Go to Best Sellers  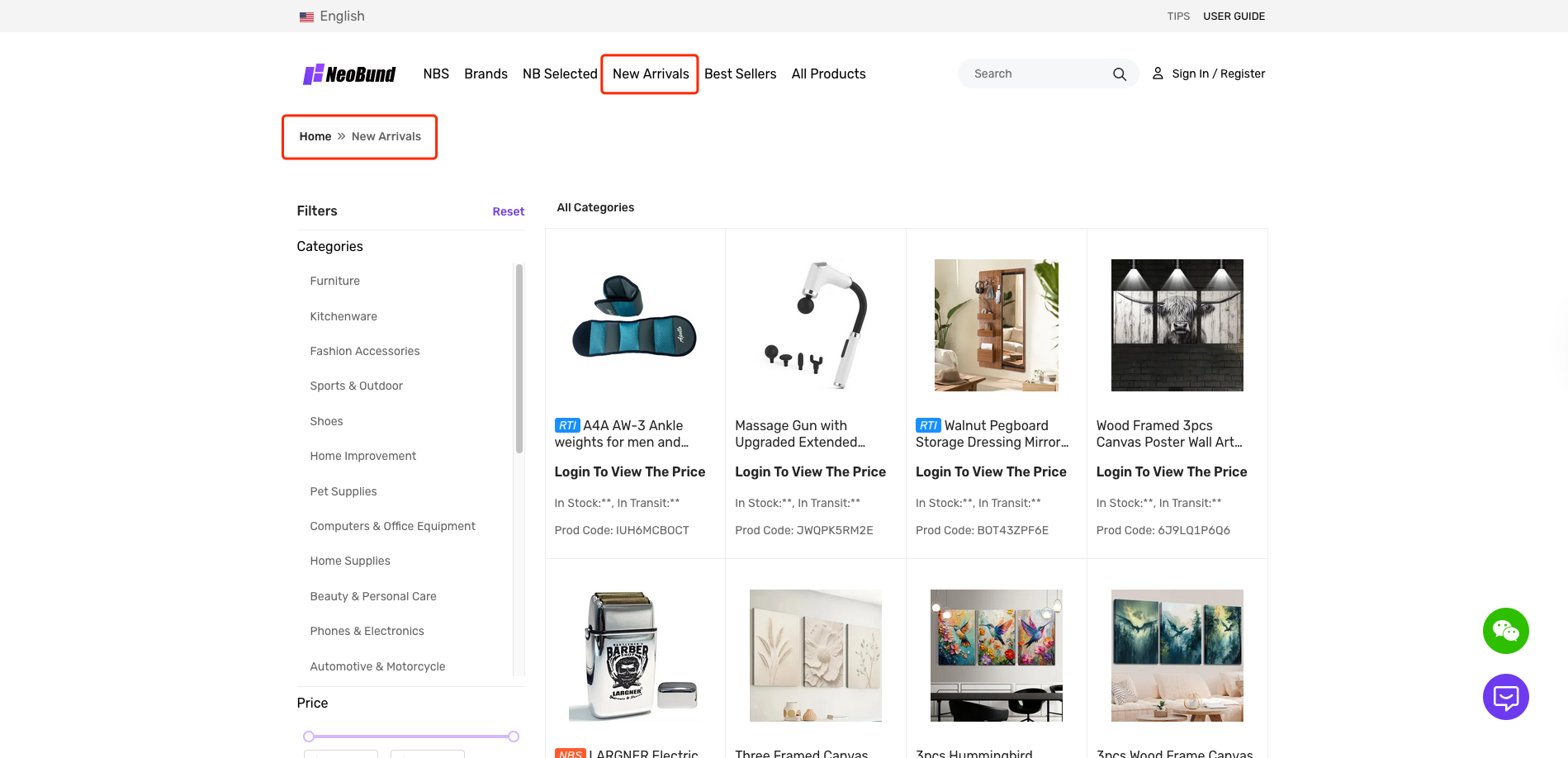[x=740, y=74]
